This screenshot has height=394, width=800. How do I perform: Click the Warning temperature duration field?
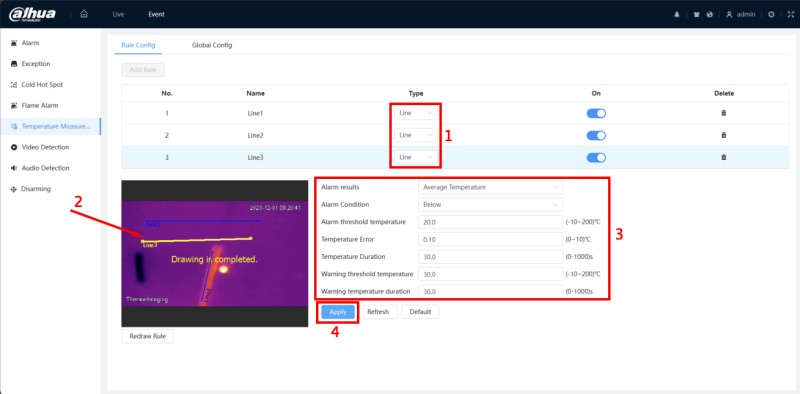tap(490, 291)
